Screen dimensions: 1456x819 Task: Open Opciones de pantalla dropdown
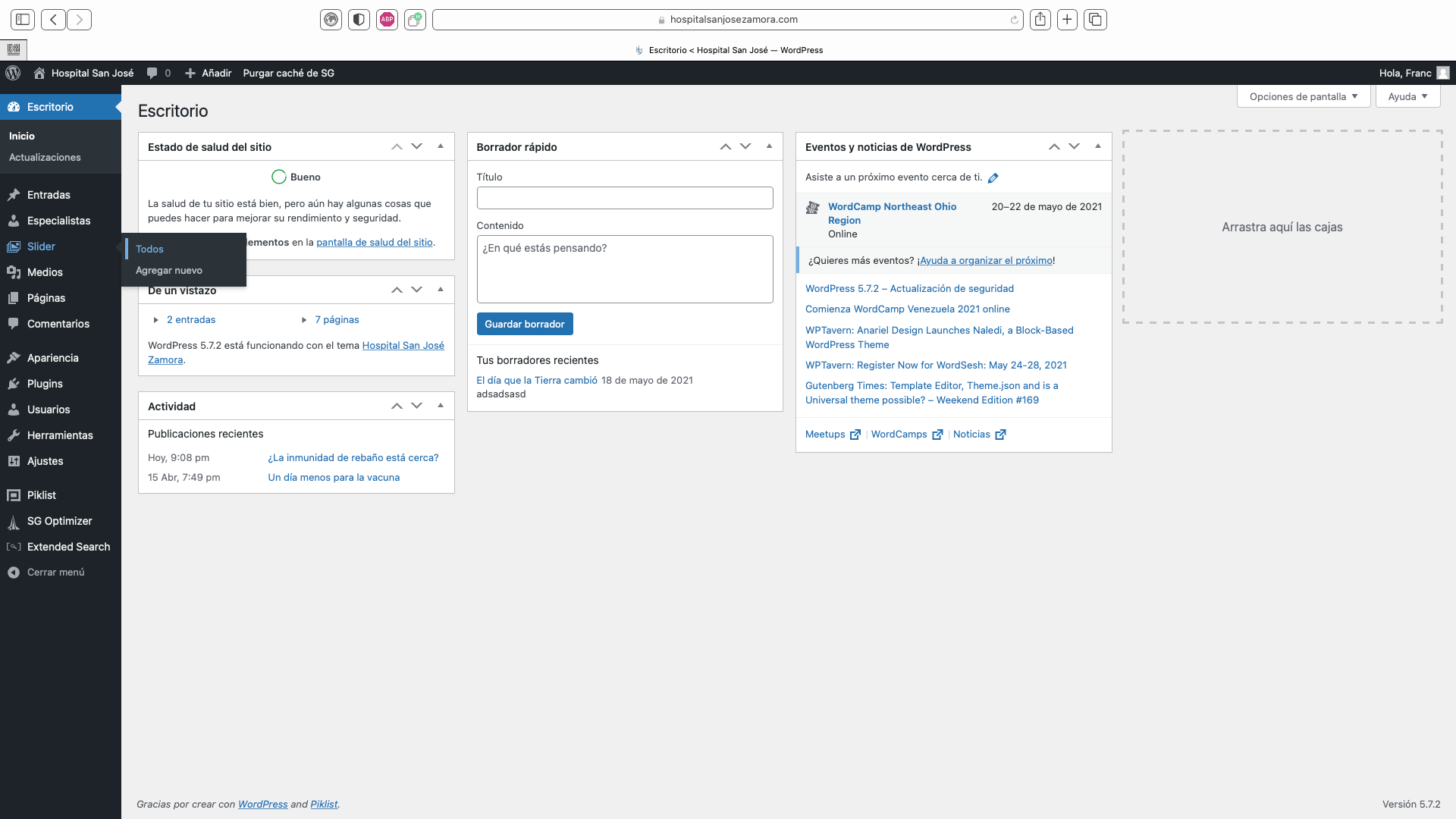coord(1304,96)
